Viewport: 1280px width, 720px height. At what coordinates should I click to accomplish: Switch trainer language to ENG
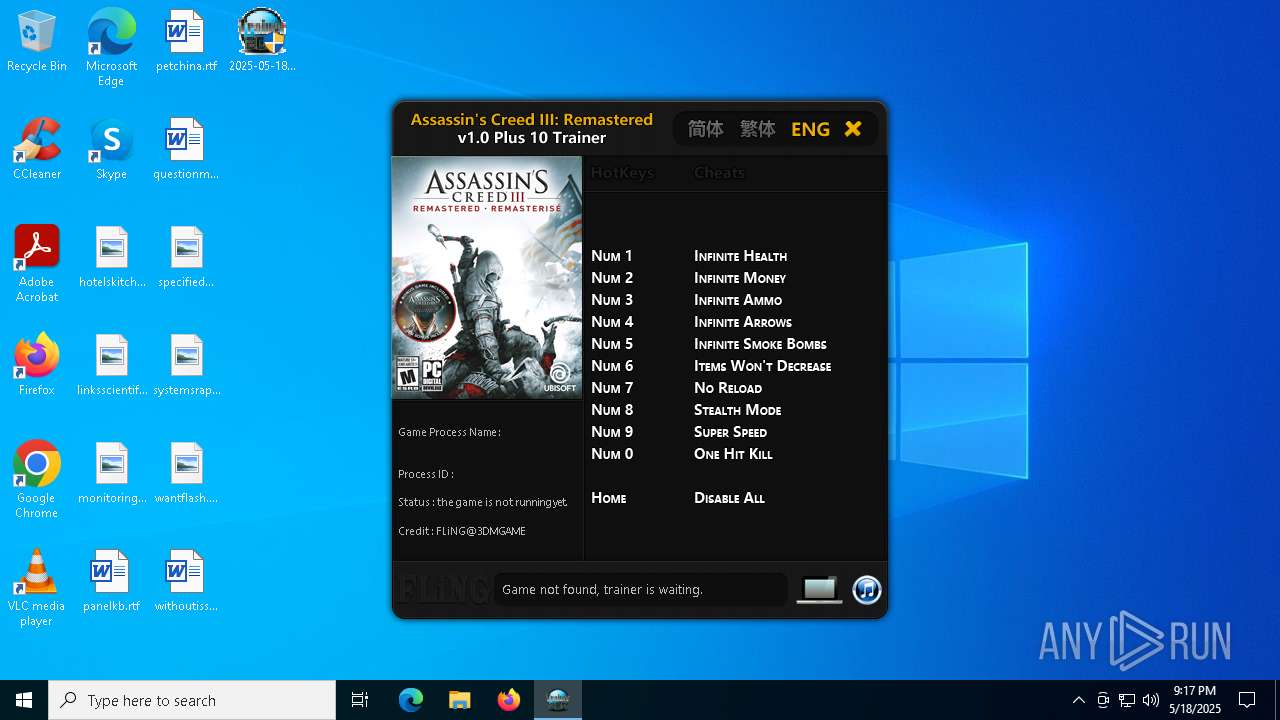coord(810,129)
